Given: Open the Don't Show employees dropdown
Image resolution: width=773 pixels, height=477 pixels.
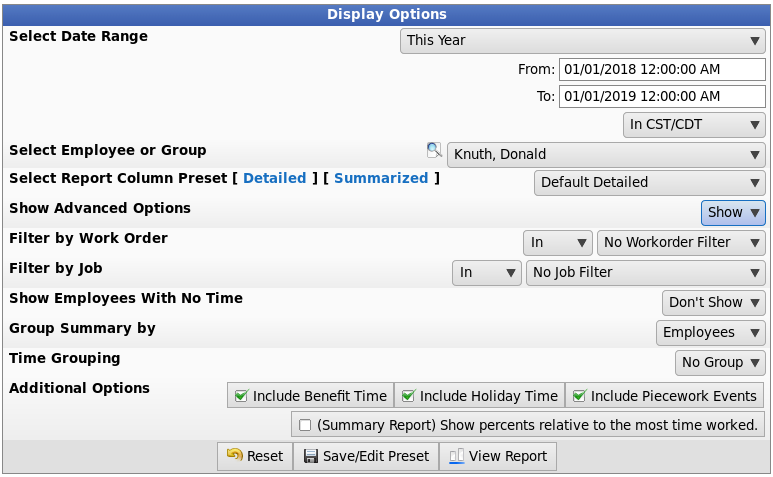Looking at the screenshot, I should (713, 303).
